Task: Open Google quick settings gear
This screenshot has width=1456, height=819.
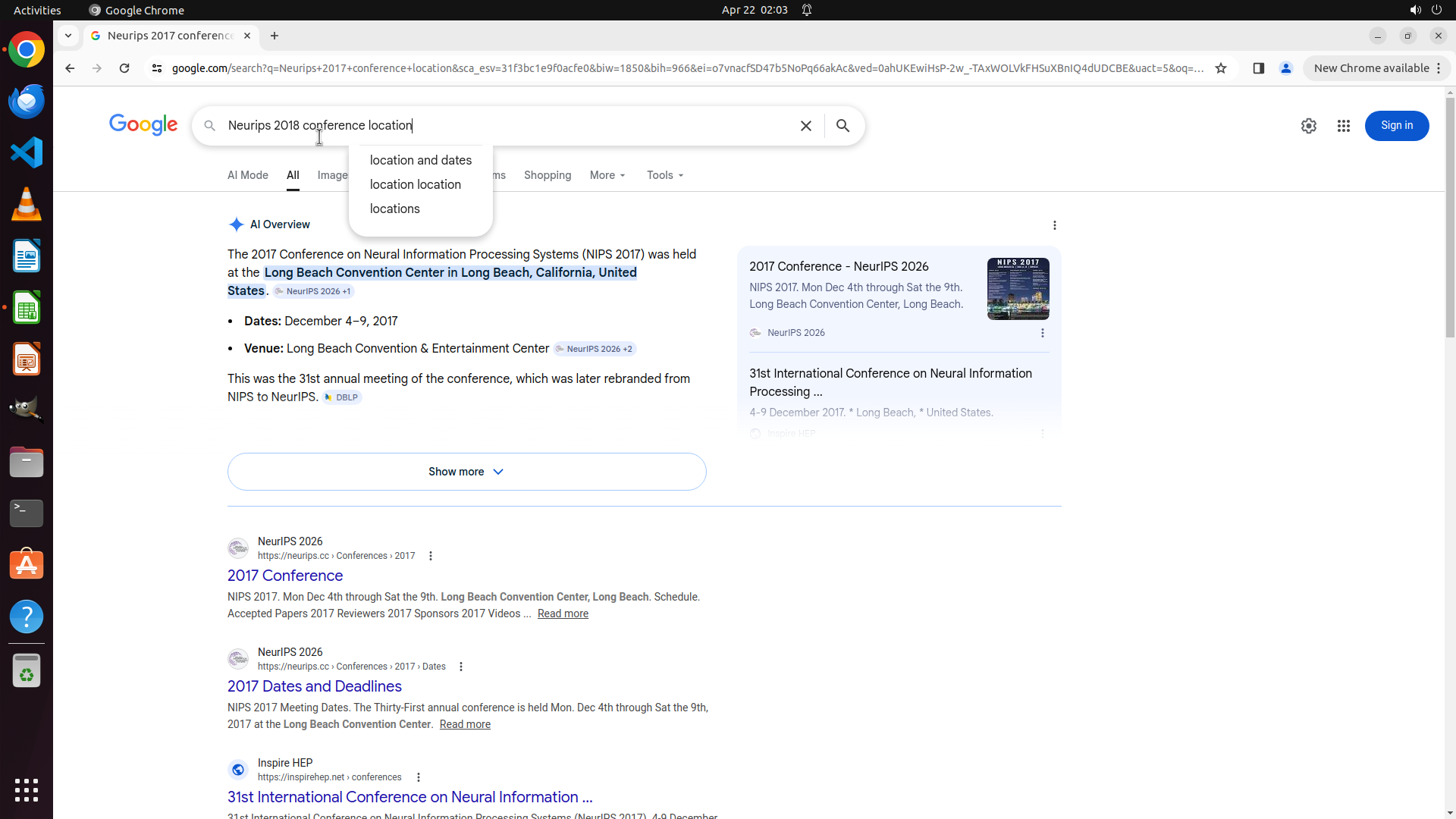Action: [1308, 126]
